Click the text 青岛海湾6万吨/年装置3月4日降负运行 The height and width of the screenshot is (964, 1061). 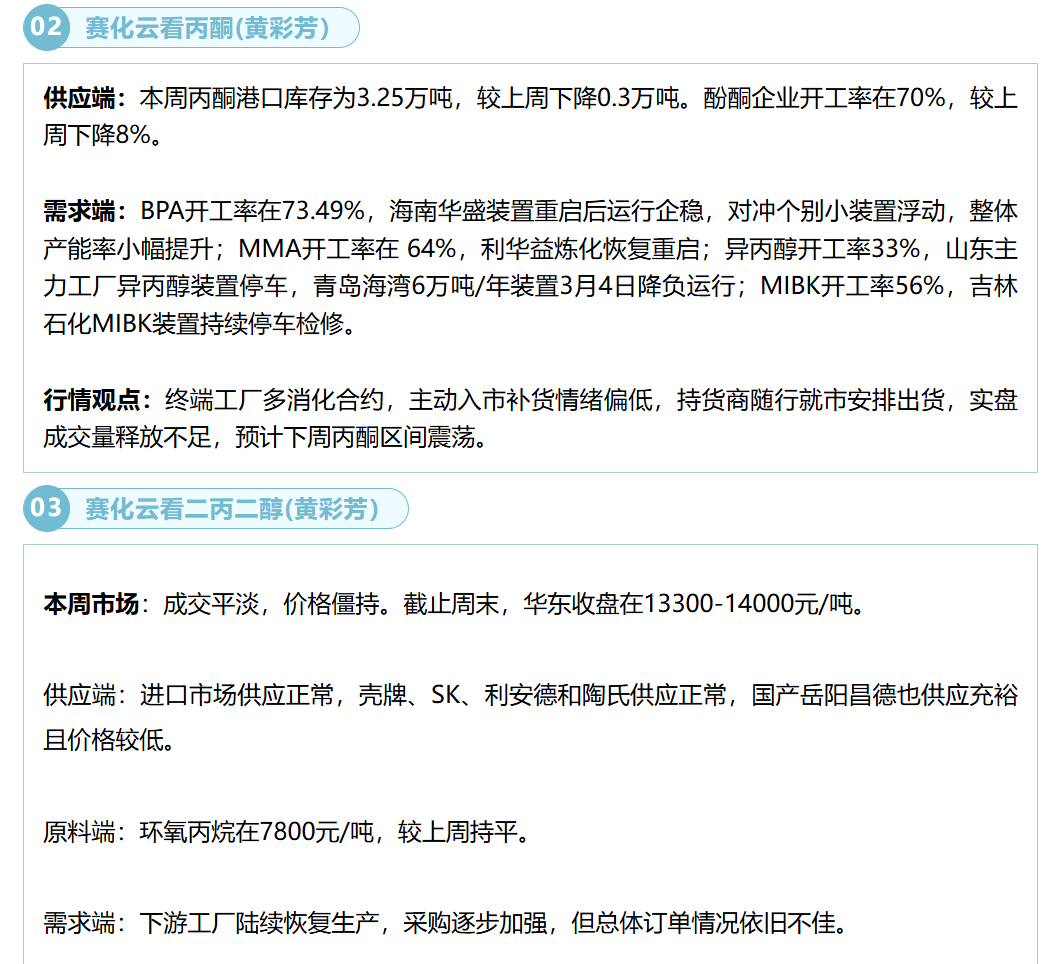[524, 286]
